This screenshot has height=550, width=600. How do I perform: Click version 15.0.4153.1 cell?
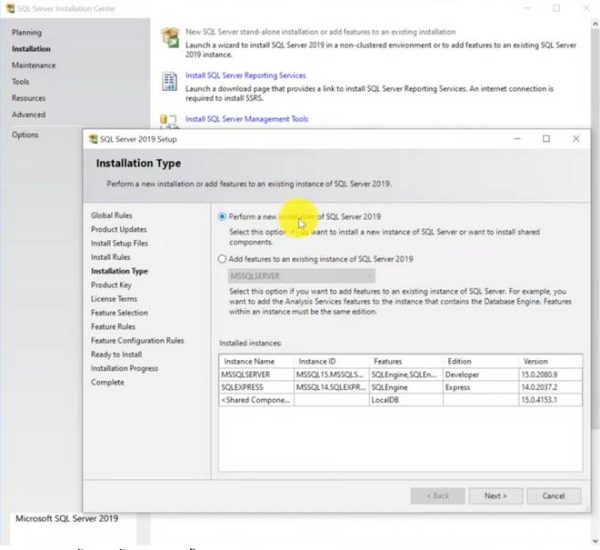pyautogui.click(x=550, y=400)
